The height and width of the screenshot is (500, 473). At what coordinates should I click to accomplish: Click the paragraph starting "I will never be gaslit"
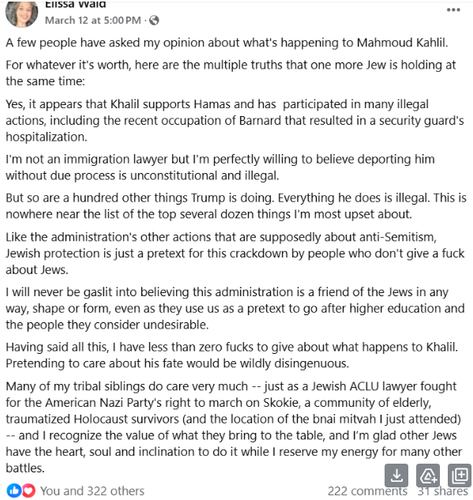coord(235,308)
